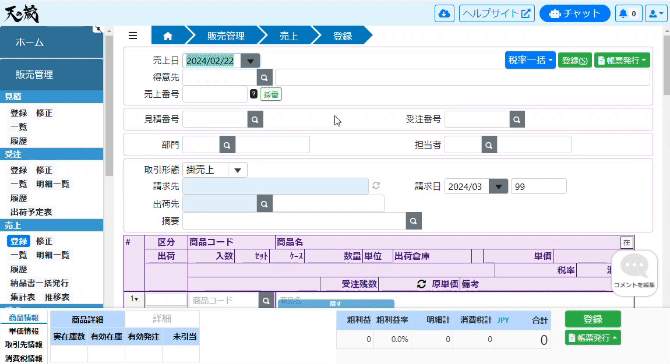Screen dimensions: 670x364
Task: Click the cloud download icon
Action: (x=444, y=14)
